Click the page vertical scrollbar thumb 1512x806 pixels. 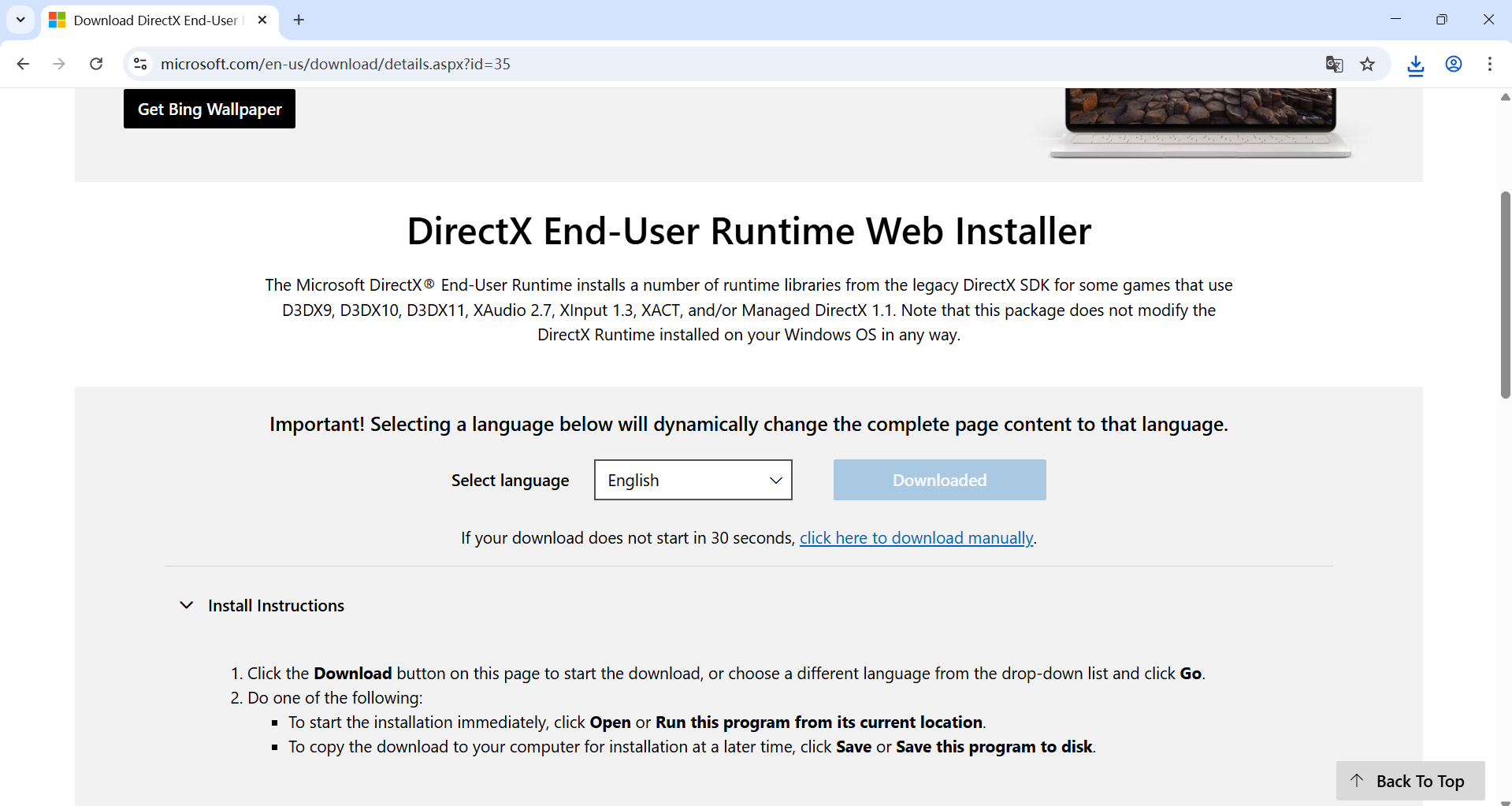[1505, 295]
